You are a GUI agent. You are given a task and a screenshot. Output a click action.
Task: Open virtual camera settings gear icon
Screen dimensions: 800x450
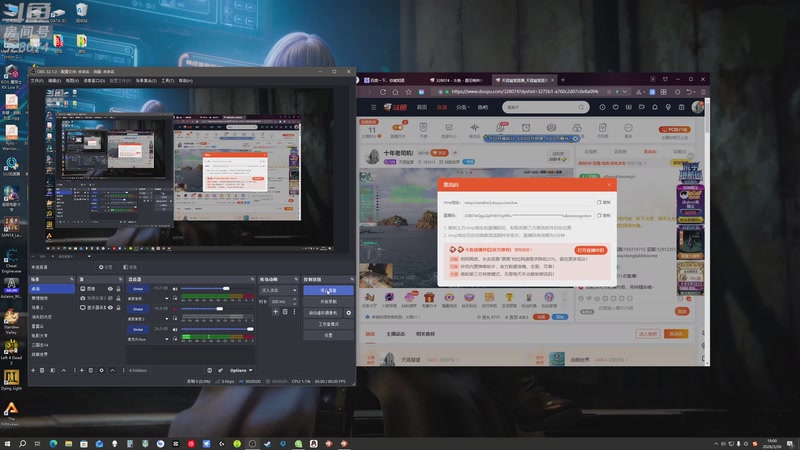[348, 313]
